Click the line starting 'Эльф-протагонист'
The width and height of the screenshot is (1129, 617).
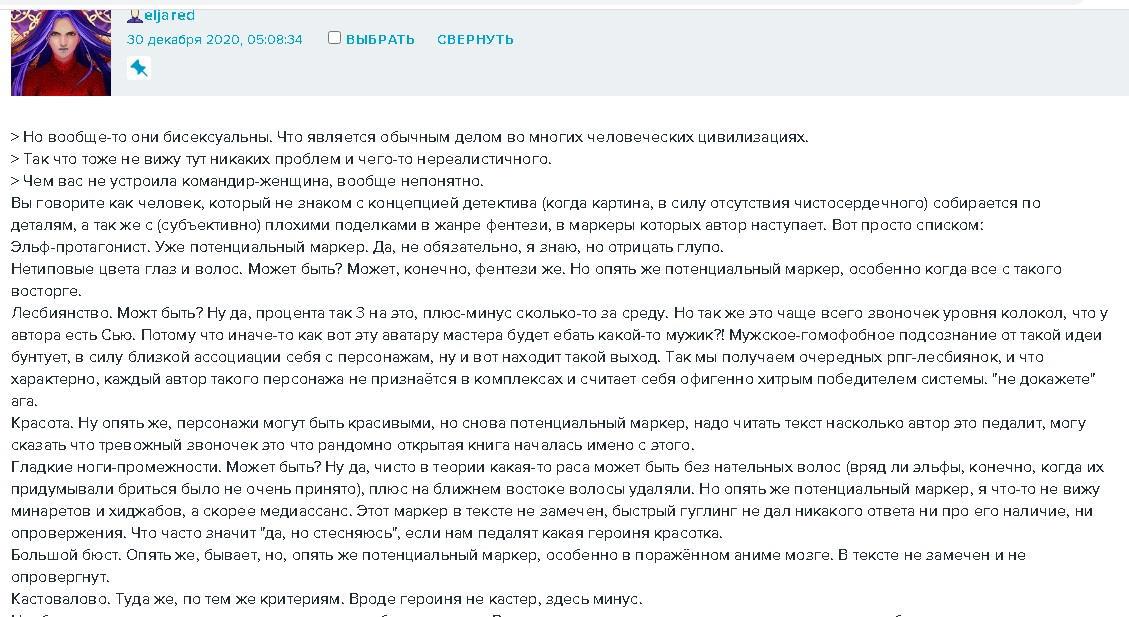[x=367, y=247]
